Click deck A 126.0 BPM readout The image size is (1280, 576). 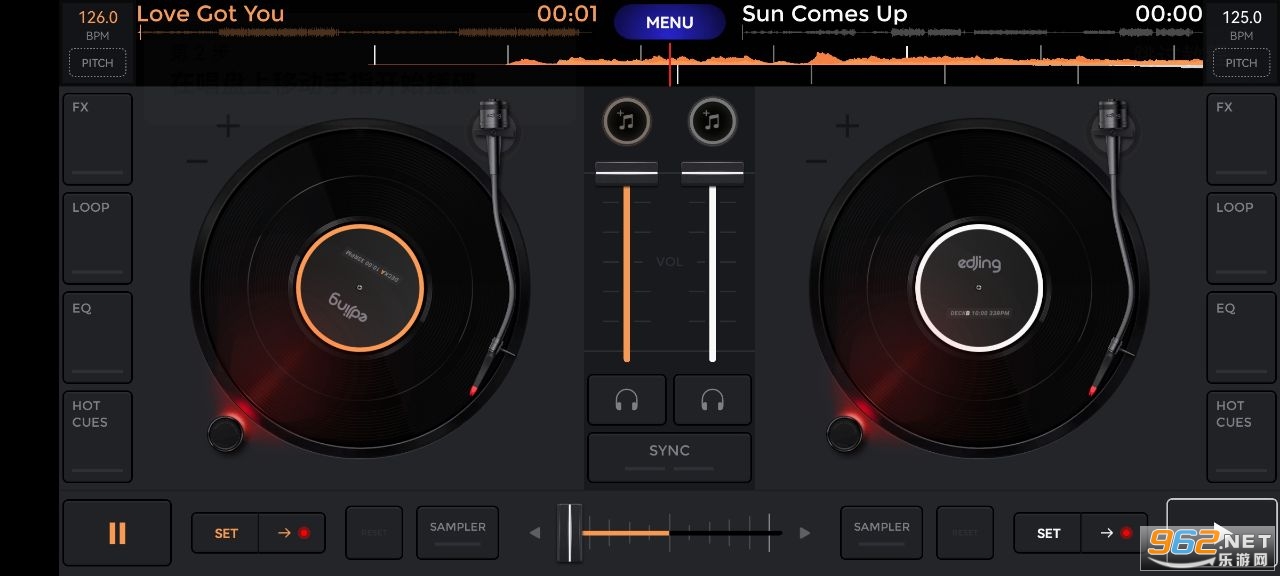pos(97,18)
